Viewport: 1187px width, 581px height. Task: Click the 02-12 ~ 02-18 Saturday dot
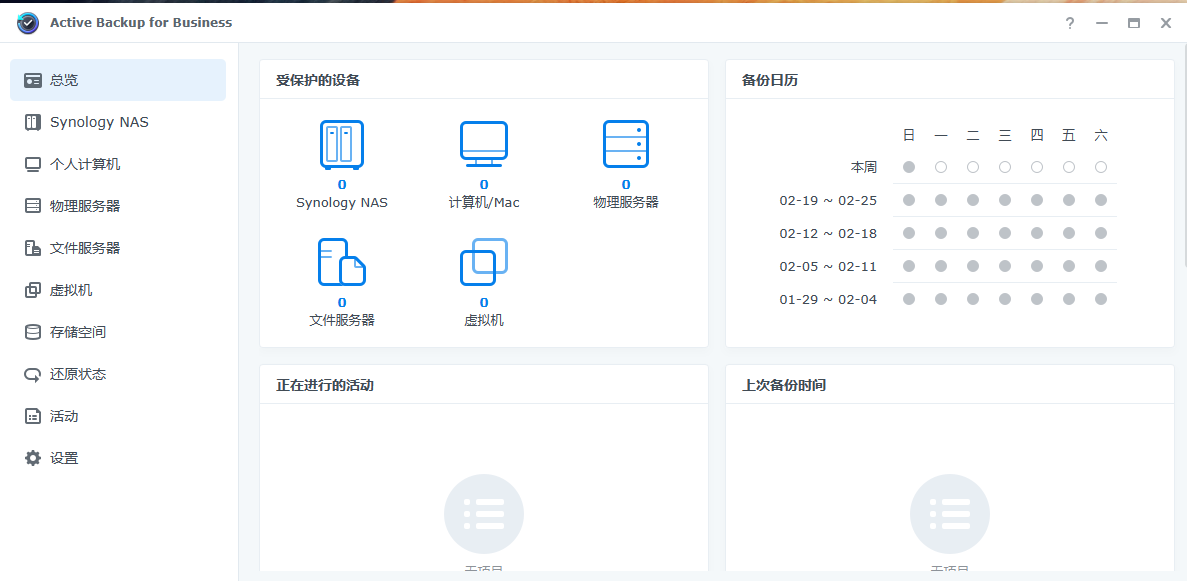coord(1101,233)
